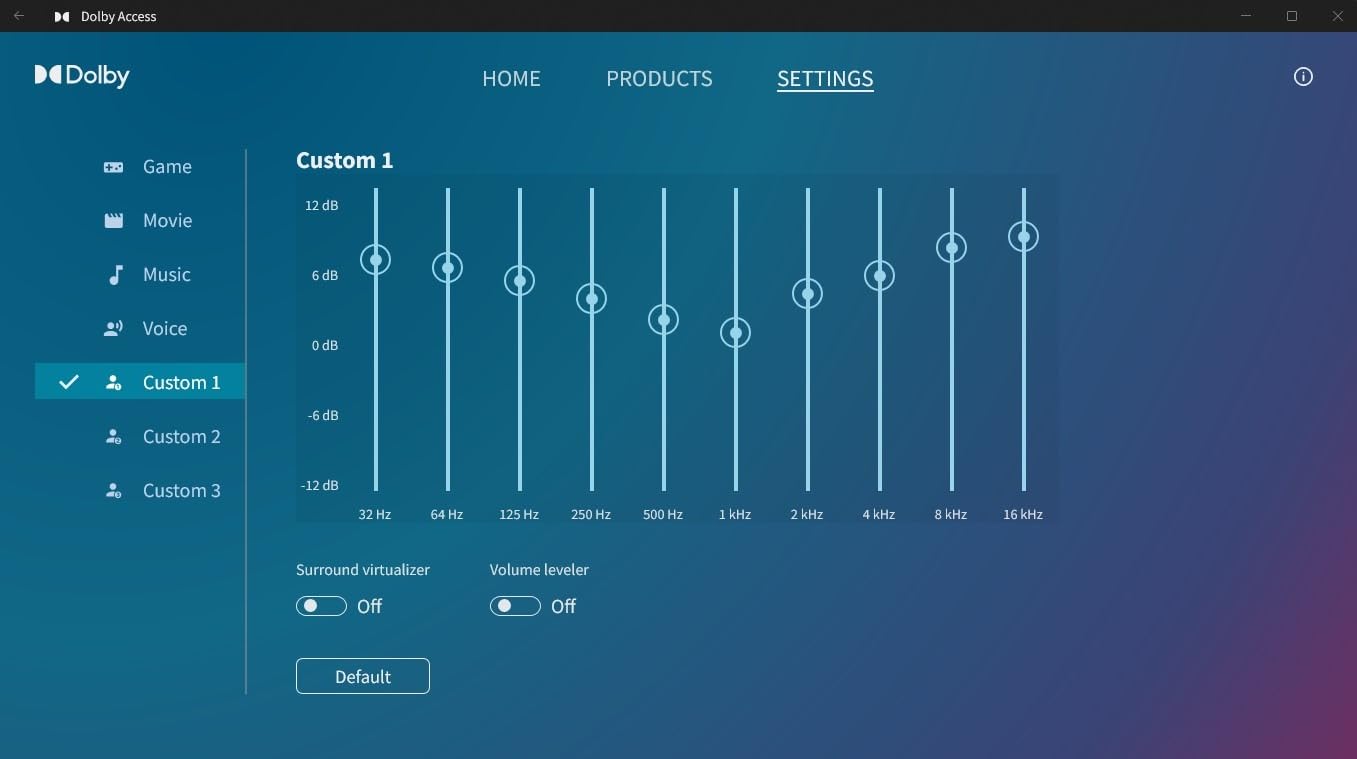
Task: Choose the Voice profile icon
Action: [114, 328]
